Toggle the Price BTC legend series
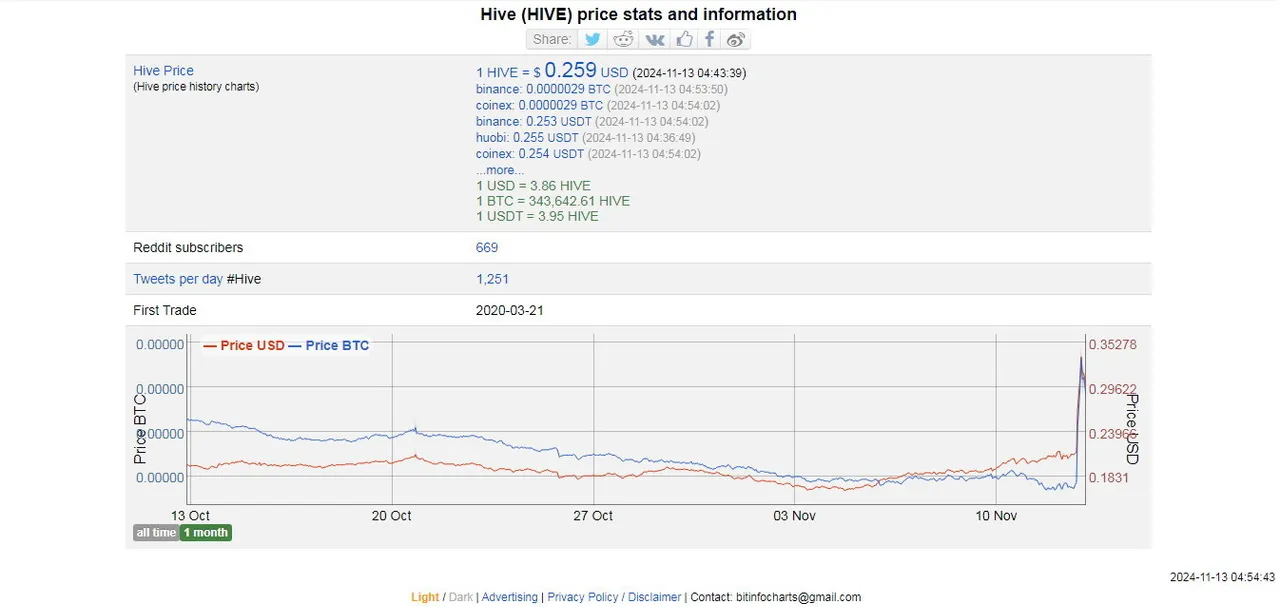Image resolution: width=1280 pixels, height=607 pixels. coord(329,346)
